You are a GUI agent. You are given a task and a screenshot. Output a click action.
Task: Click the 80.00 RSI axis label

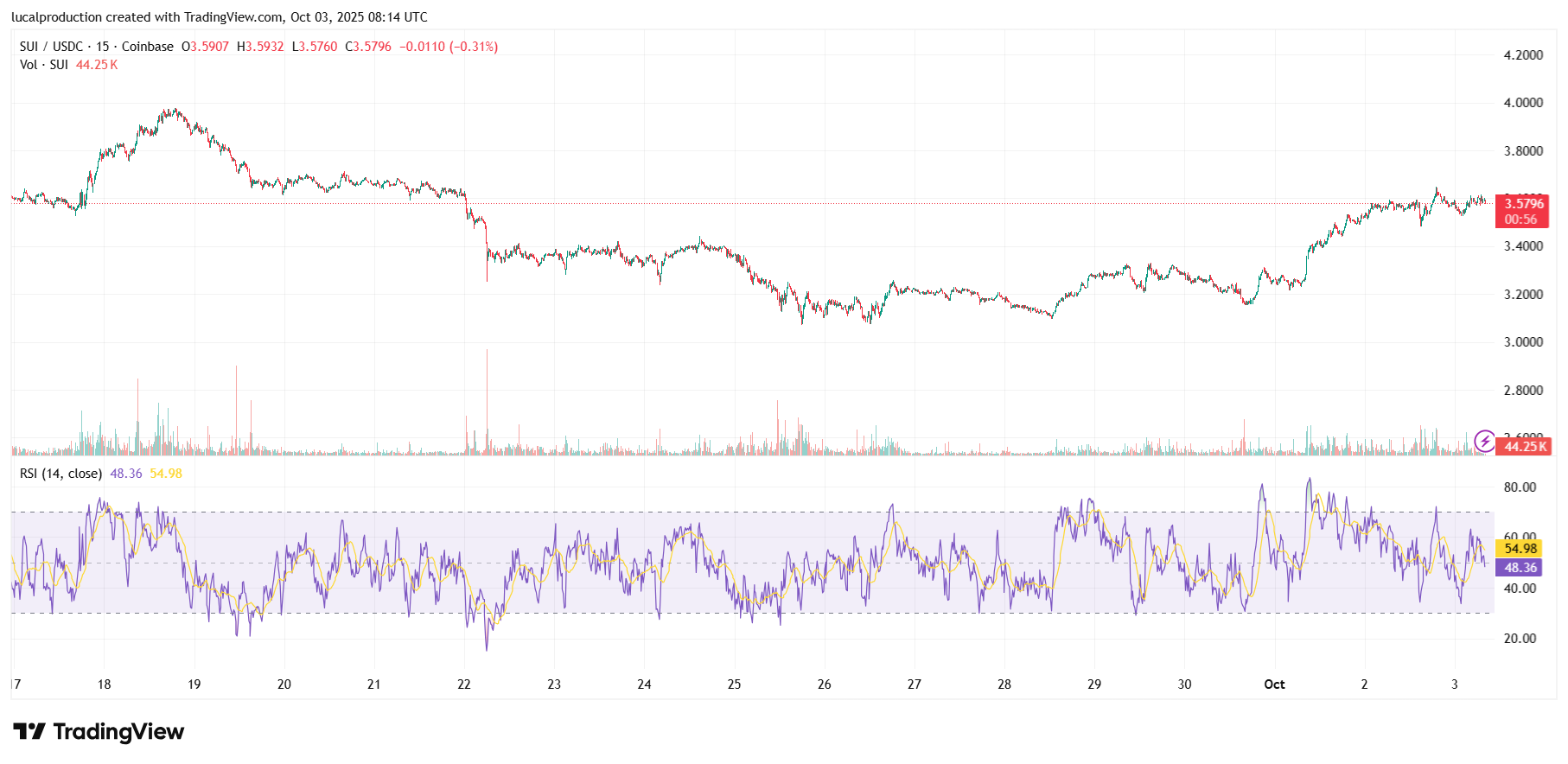pos(1520,487)
